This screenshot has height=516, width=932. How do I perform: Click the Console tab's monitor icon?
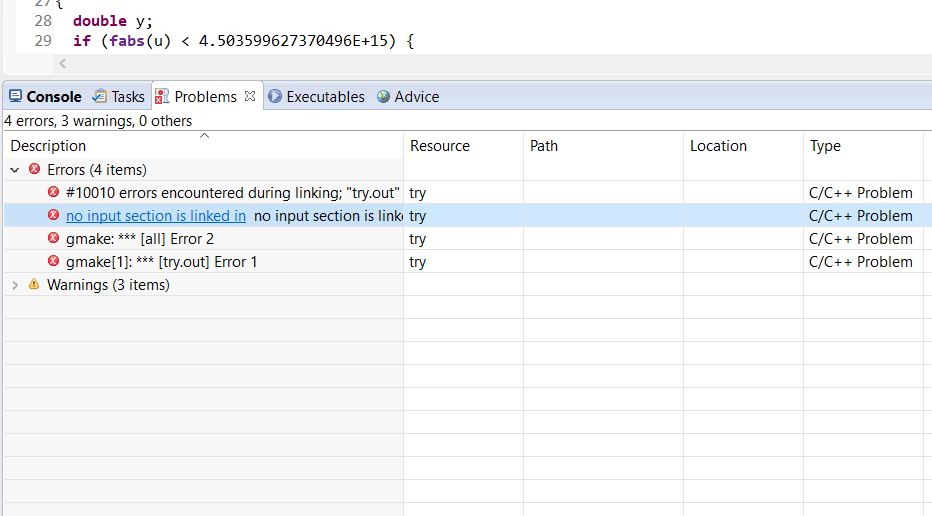15,97
